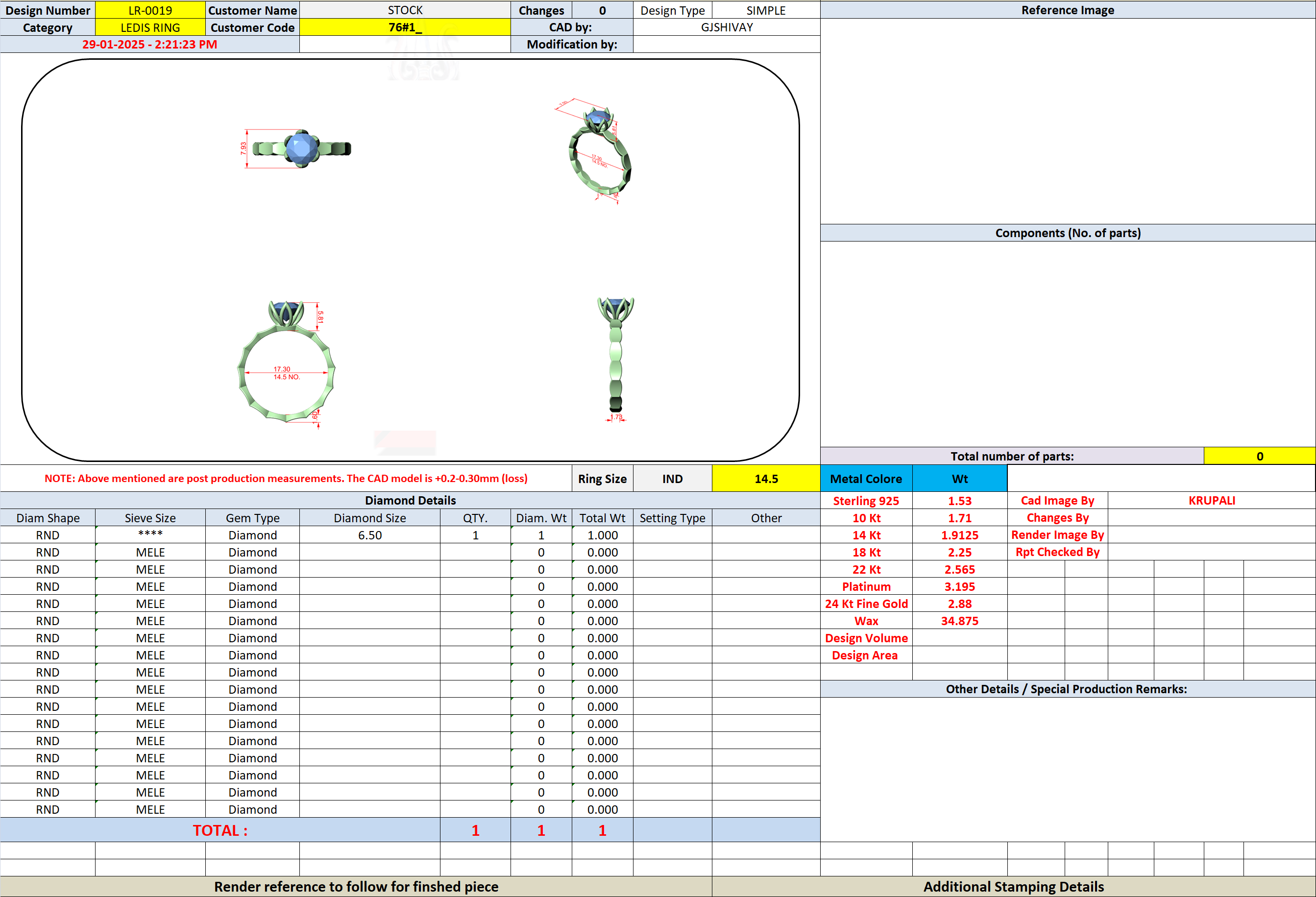Select the Components (No. of parts) header
The height and width of the screenshot is (897, 1316).
1068,233
